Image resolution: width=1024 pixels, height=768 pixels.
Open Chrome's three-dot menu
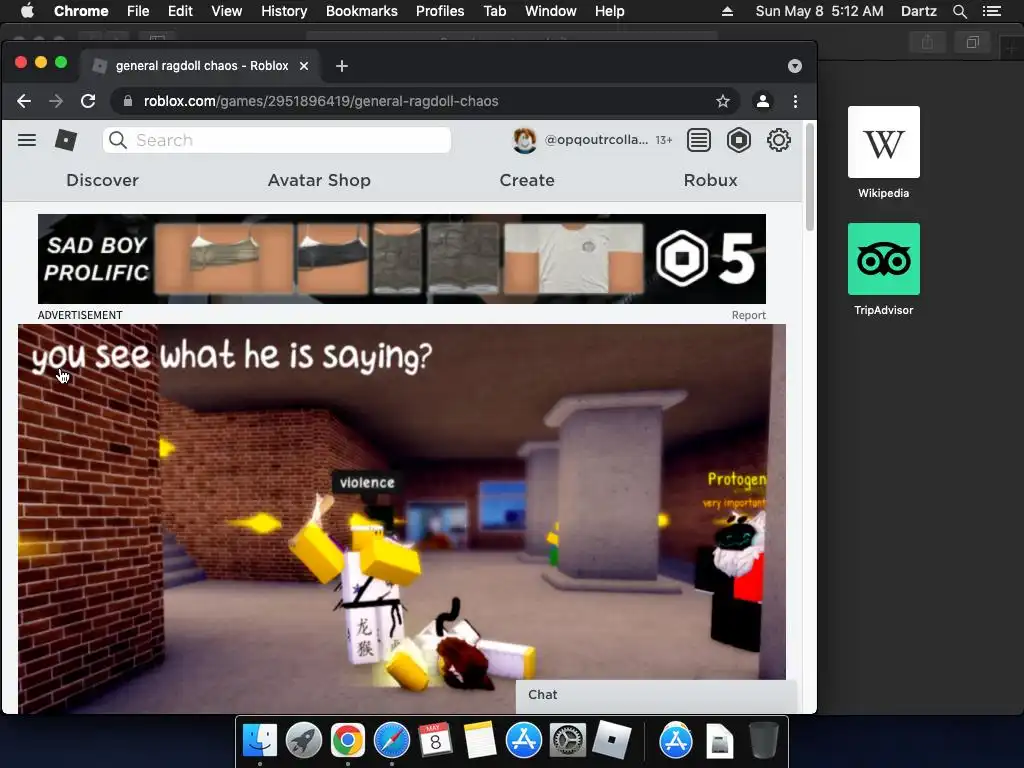coord(795,101)
